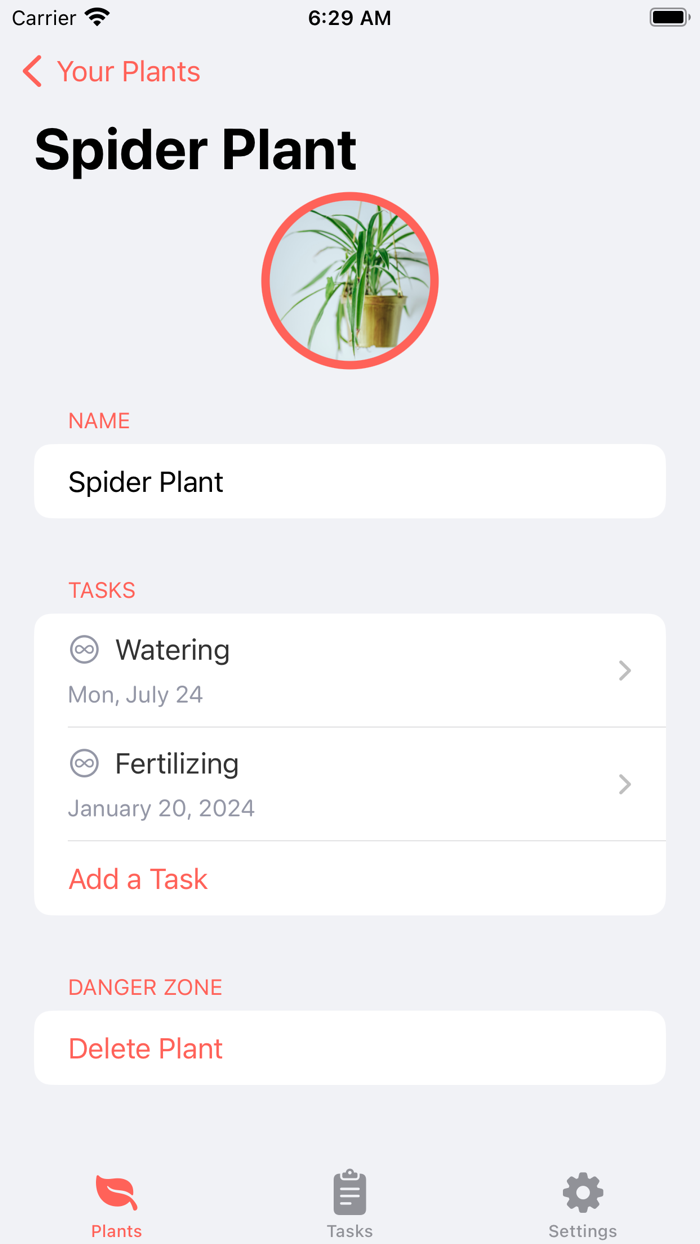Screen dimensions: 700x1244
Task: Tap Add a Task
Action: point(137,878)
